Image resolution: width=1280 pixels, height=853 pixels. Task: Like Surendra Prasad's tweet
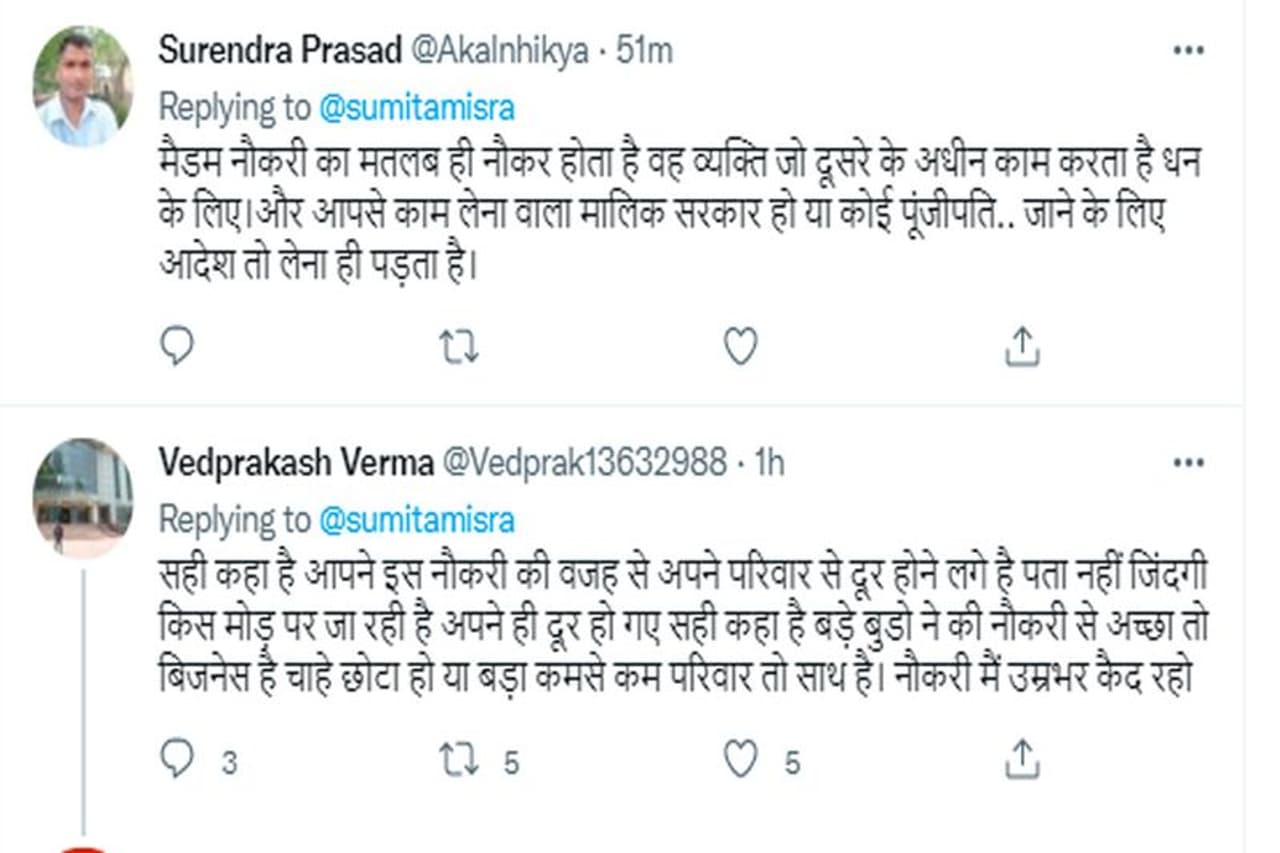[740, 347]
